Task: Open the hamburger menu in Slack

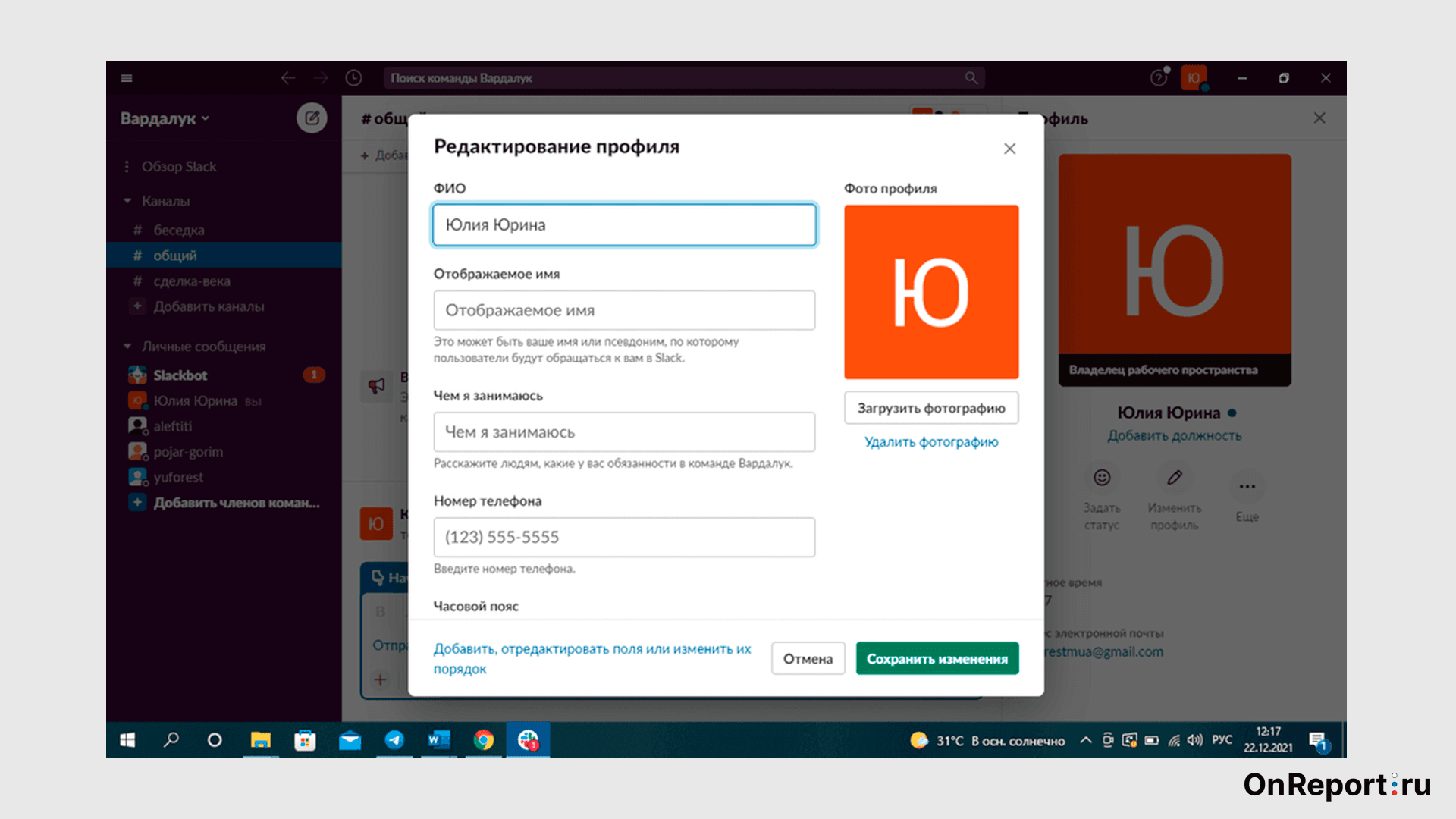Action: 127,78
